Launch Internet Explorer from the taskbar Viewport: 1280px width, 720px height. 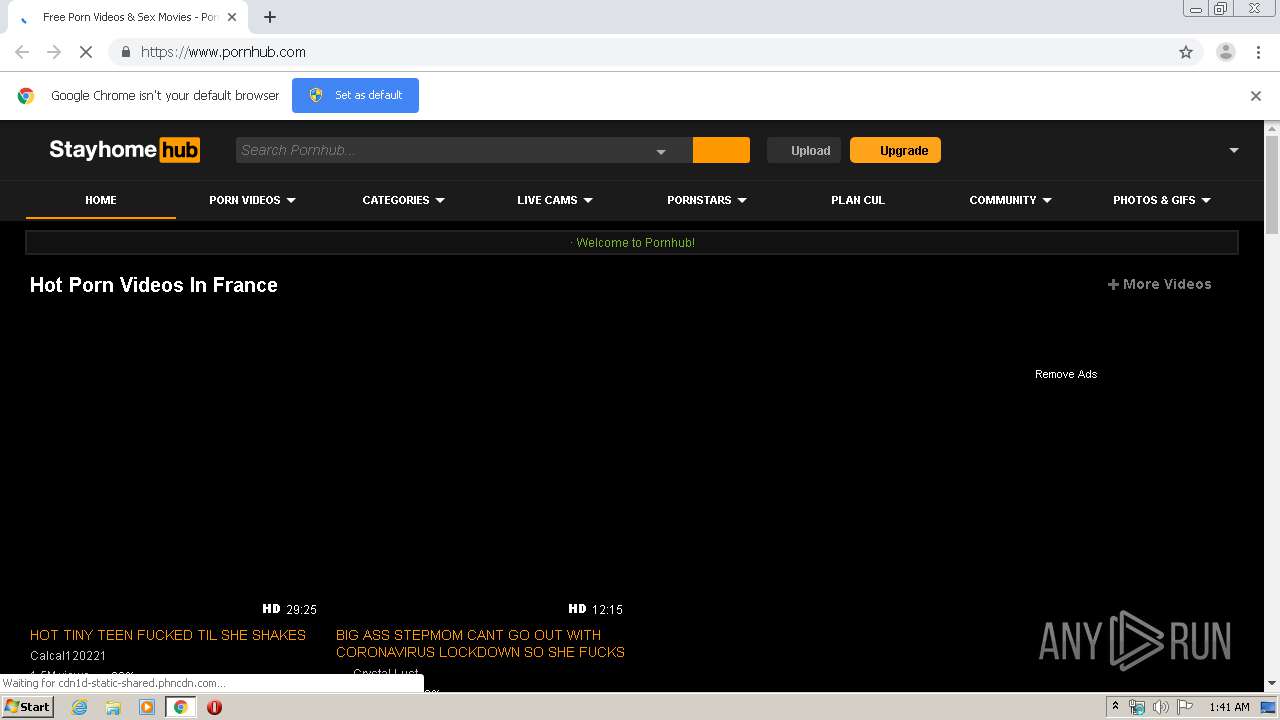(79, 707)
